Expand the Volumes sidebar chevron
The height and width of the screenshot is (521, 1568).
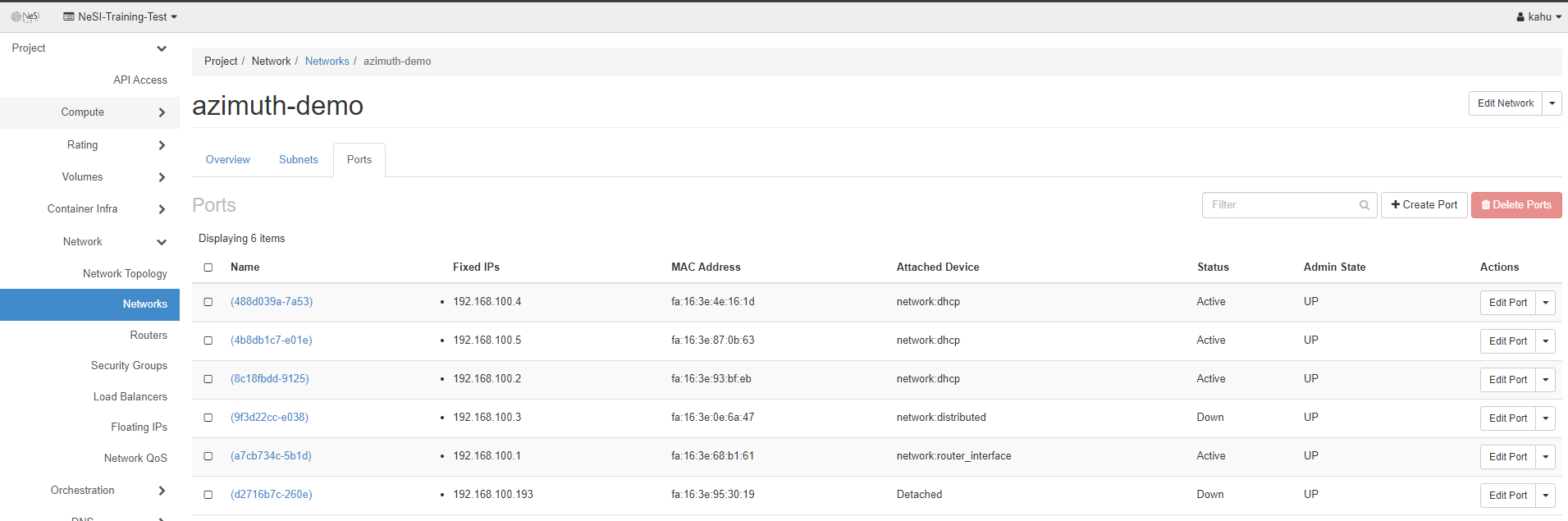click(162, 177)
